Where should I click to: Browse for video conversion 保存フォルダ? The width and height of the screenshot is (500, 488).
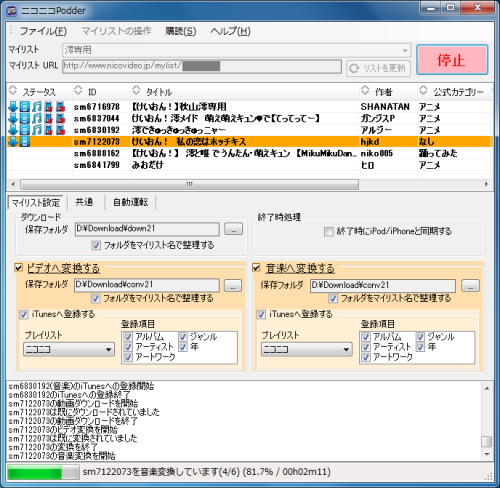[x=233, y=285]
